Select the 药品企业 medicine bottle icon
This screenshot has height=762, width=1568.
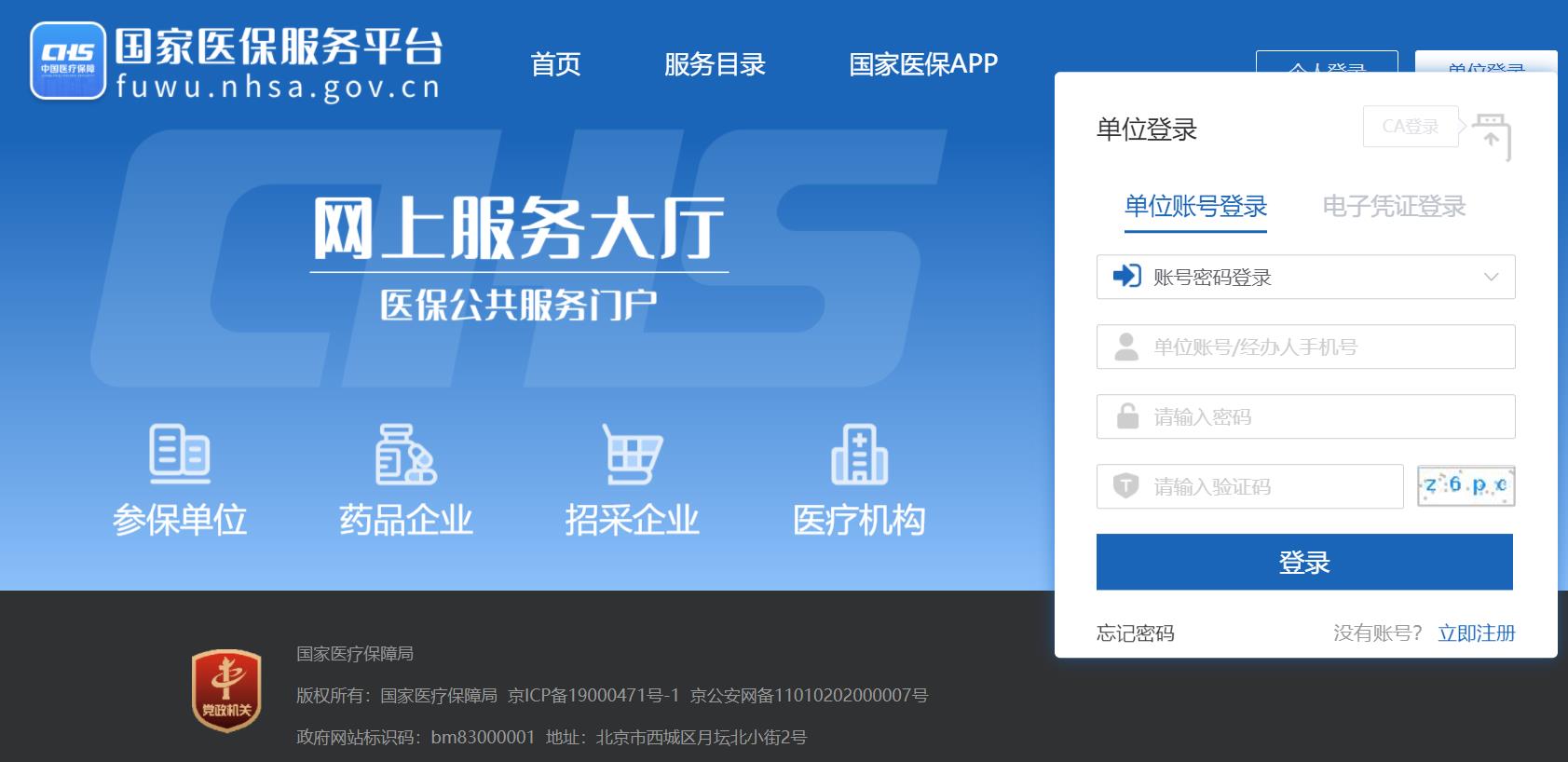(405, 454)
